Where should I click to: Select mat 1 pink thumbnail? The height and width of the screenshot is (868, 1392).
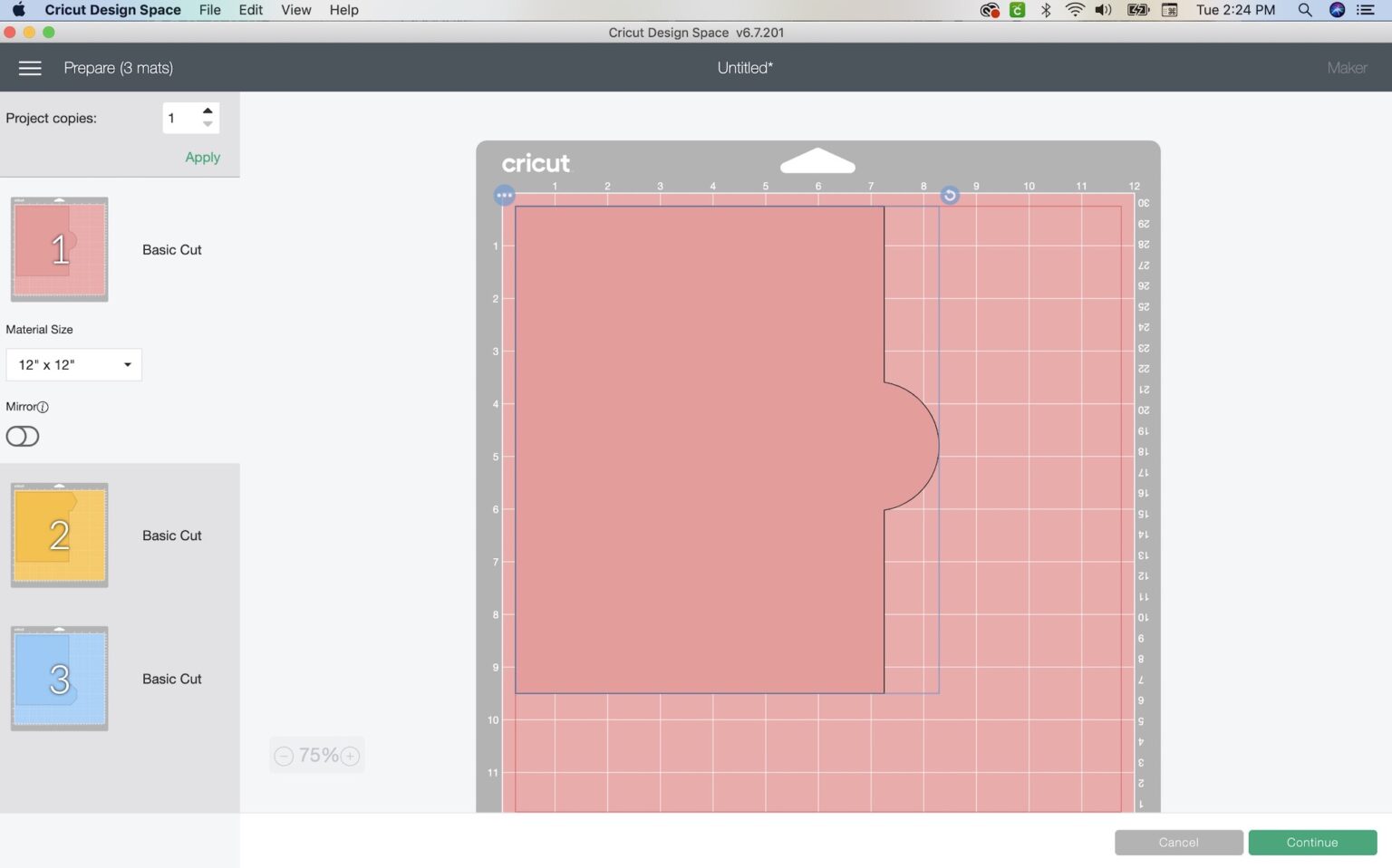click(x=59, y=249)
